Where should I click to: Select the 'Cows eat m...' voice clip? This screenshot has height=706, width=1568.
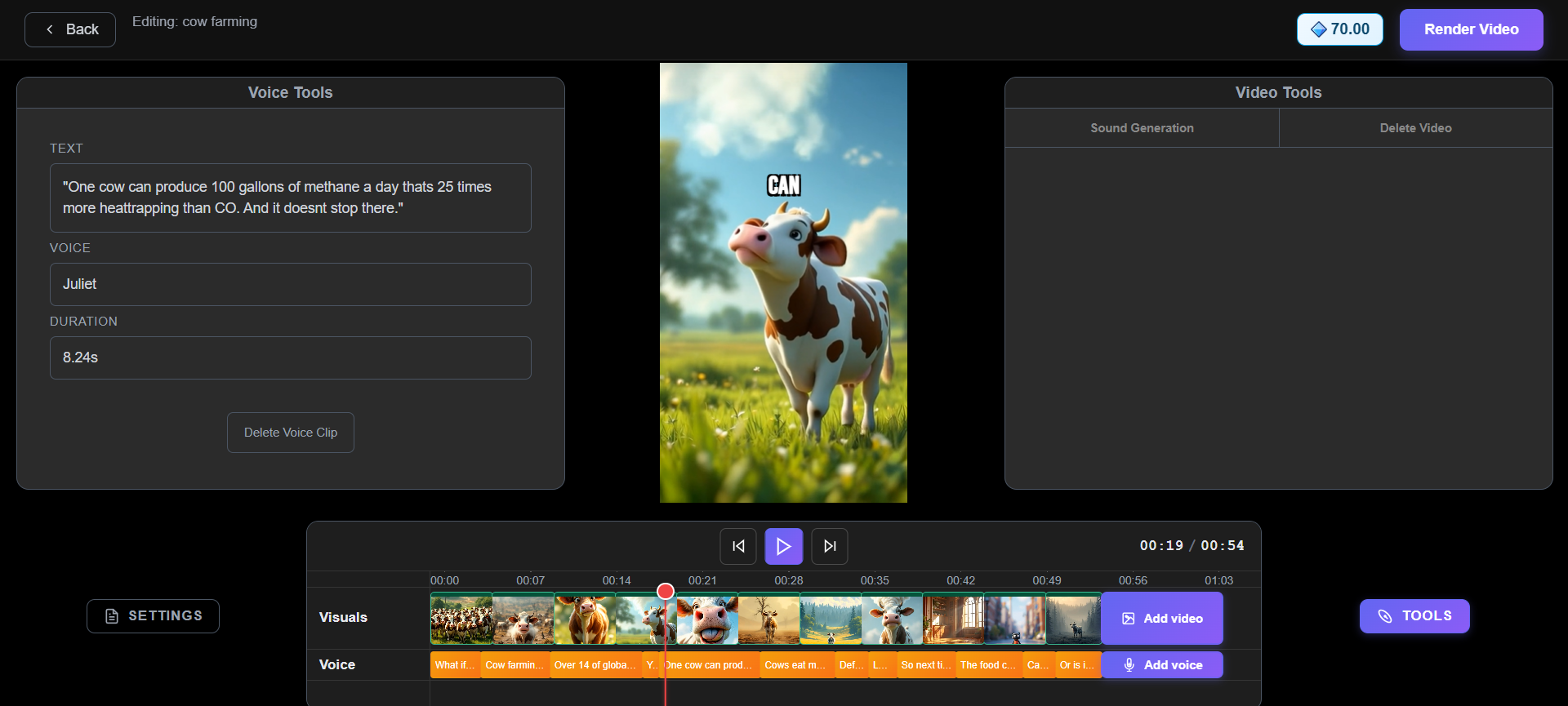pyautogui.click(x=796, y=665)
